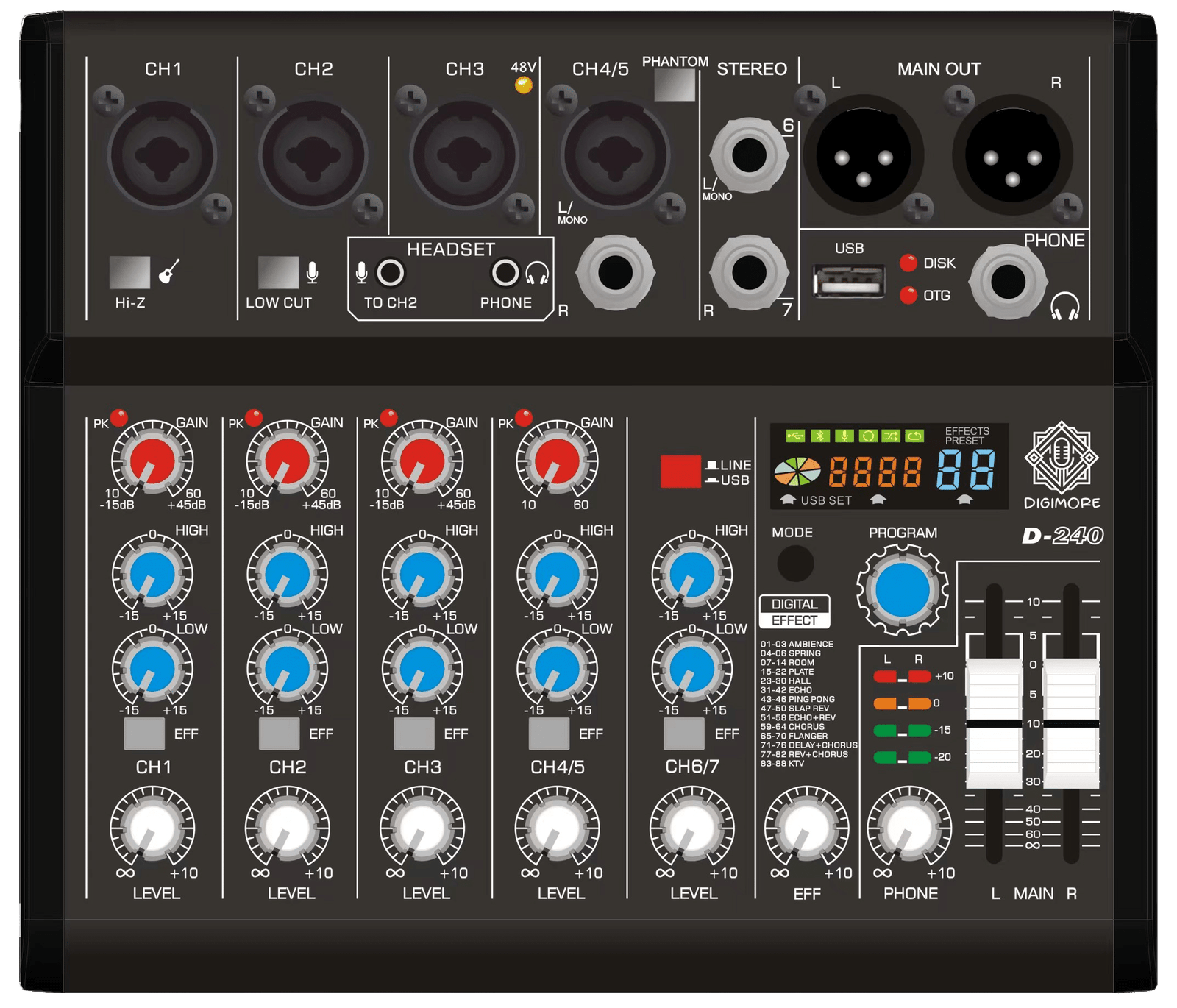Enable the PHANTOM power switch
The width and height of the screenshot is (1177, 1008).
pyautogui.click(x=674, y=85)
